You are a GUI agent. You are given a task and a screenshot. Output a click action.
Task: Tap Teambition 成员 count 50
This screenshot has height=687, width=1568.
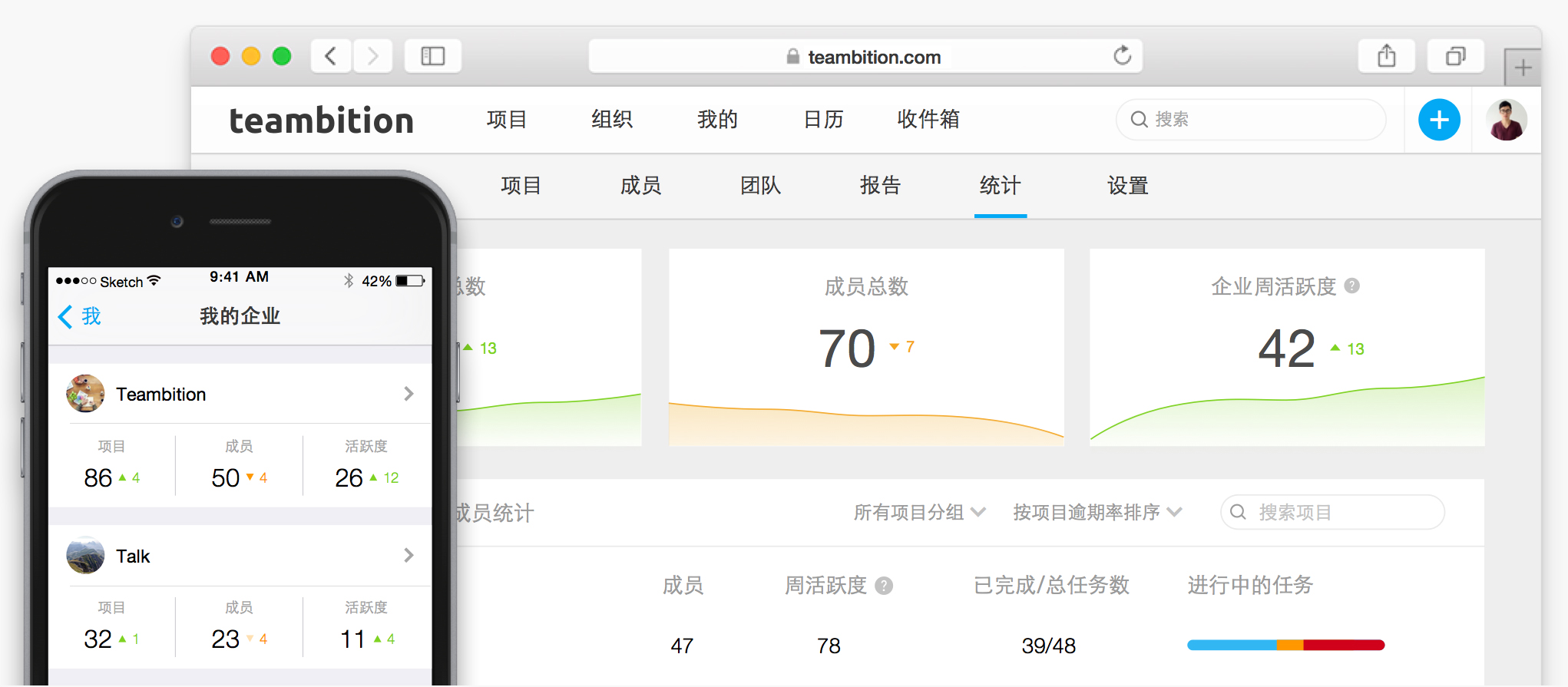(226, 478)
